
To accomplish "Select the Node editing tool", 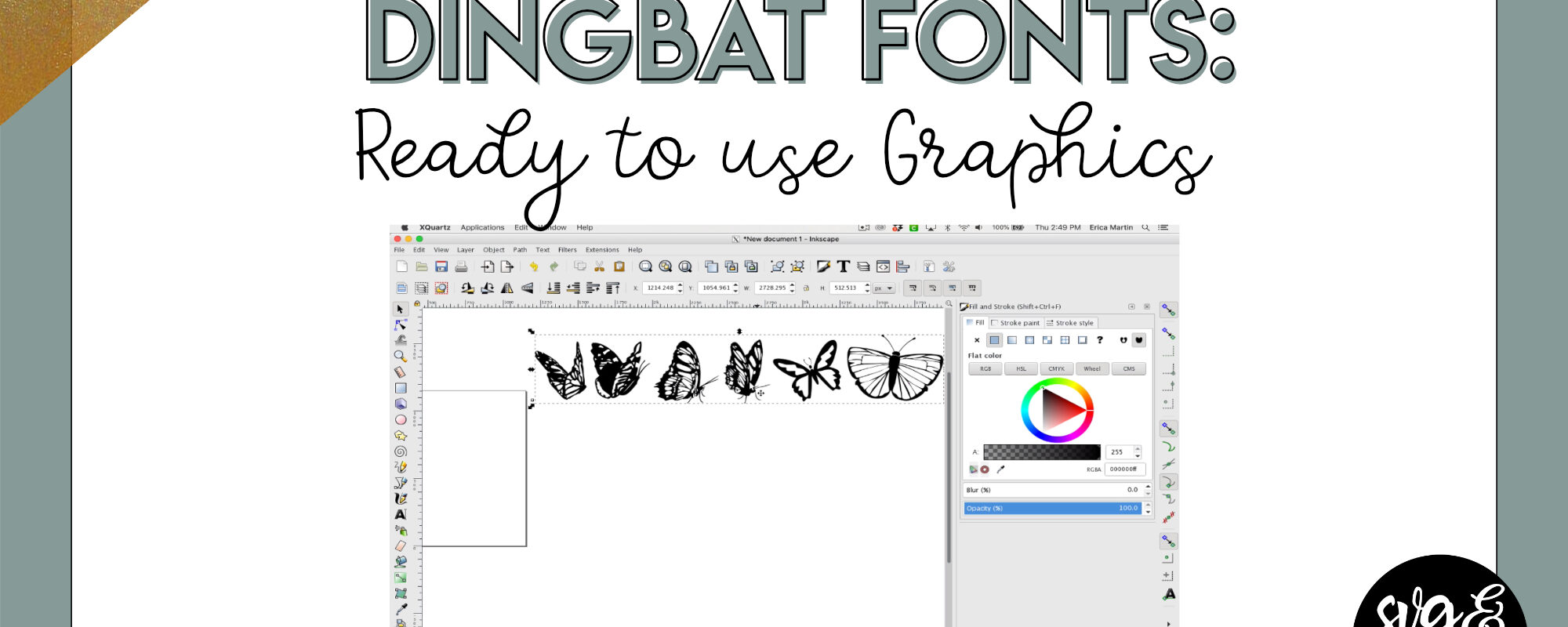I will coord(401,325).
